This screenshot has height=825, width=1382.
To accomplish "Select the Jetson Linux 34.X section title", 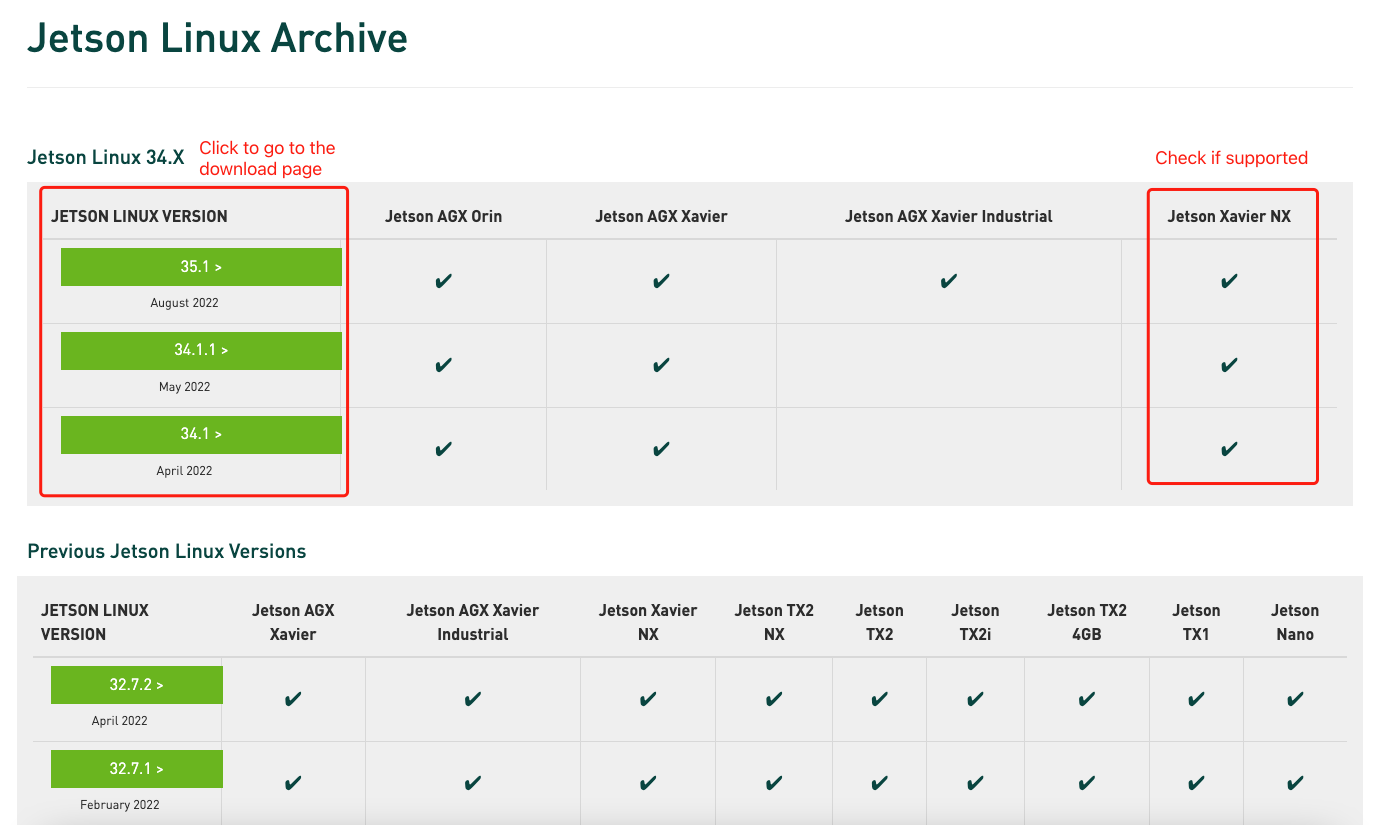I will [106, 157].
